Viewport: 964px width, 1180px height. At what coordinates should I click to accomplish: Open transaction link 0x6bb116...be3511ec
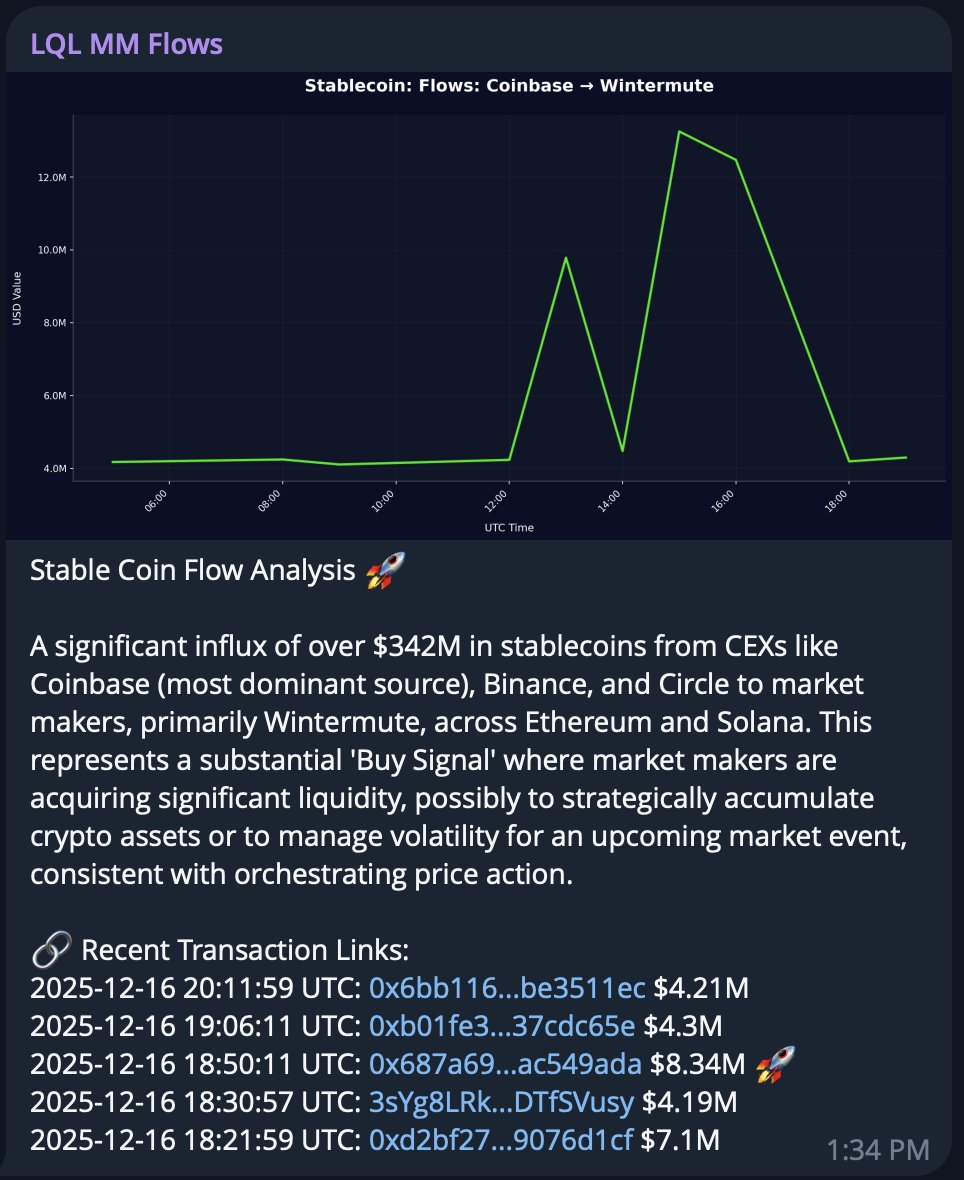(x=507, y=989)
